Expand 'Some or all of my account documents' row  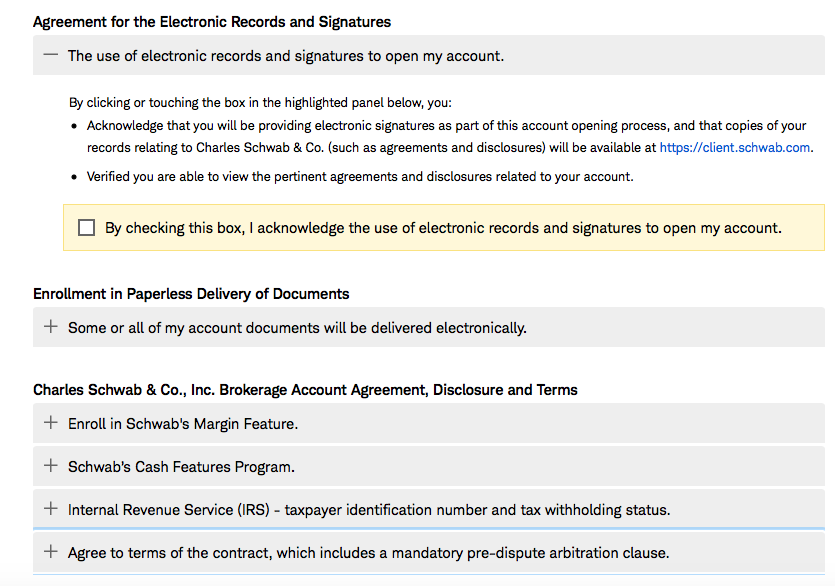(297, 328)
